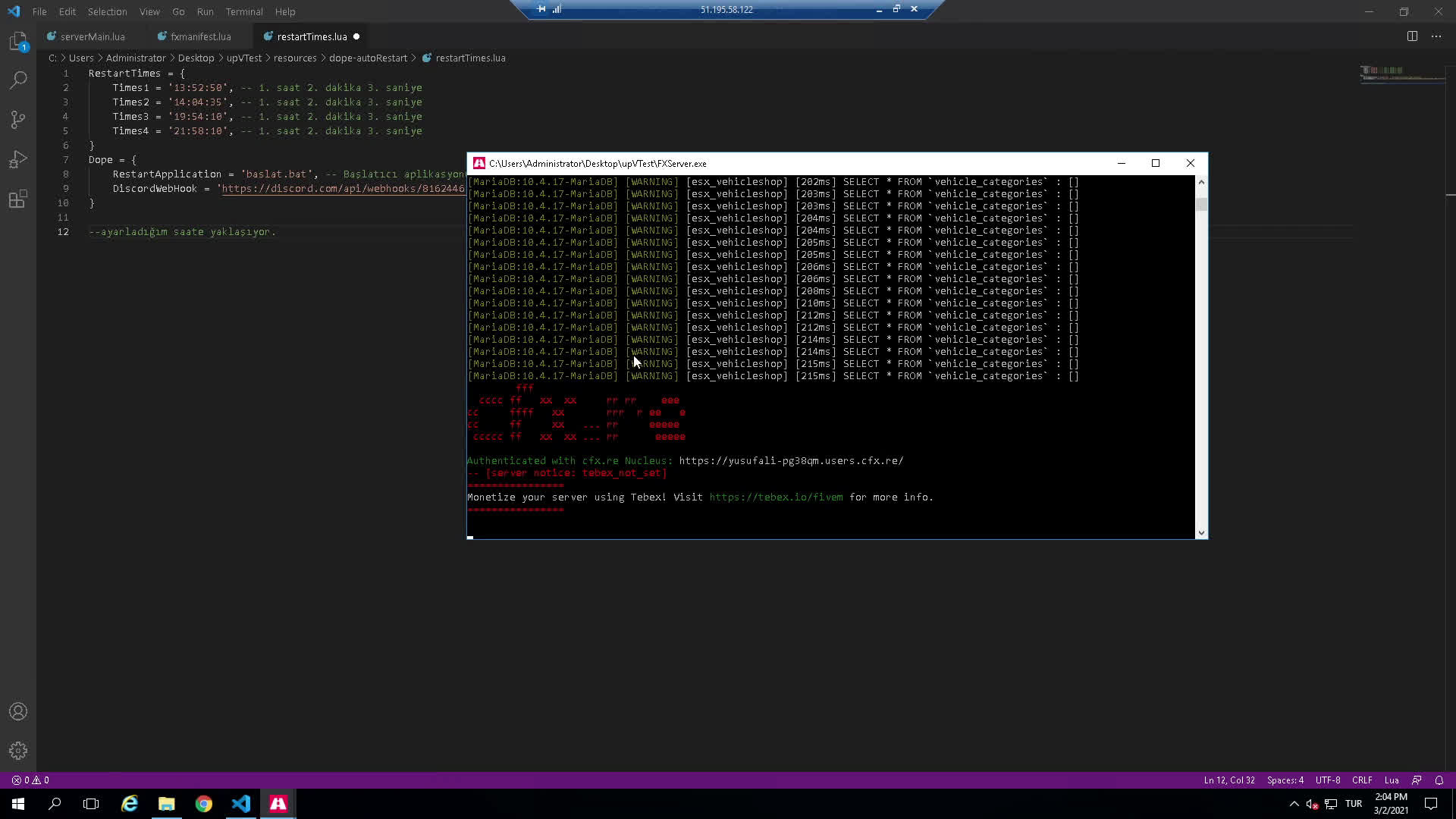The image size is (1456, 819).
Task: Open the editor More Actions ellipsis
Action: (1436, 36)
